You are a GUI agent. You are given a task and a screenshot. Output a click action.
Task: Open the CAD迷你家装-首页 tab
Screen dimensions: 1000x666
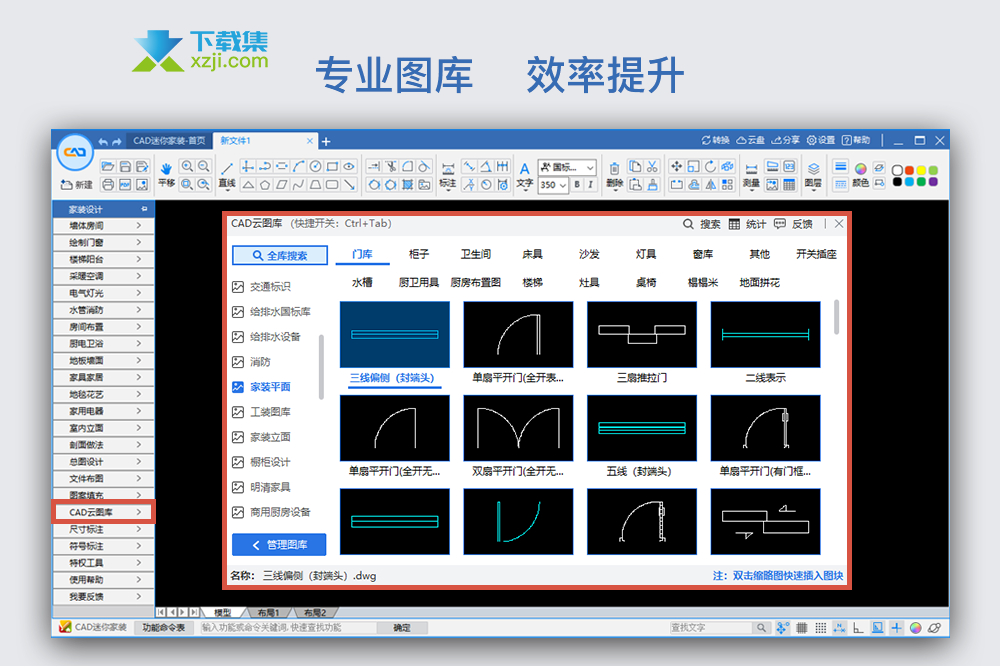pyautogui.click(x=170, y=140)
